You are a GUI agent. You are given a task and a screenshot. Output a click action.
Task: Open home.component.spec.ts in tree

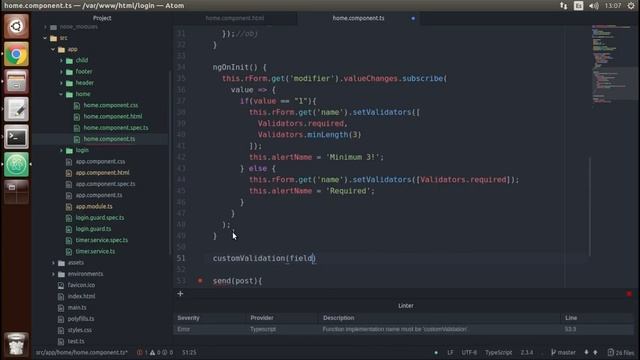tap(116, 128)
